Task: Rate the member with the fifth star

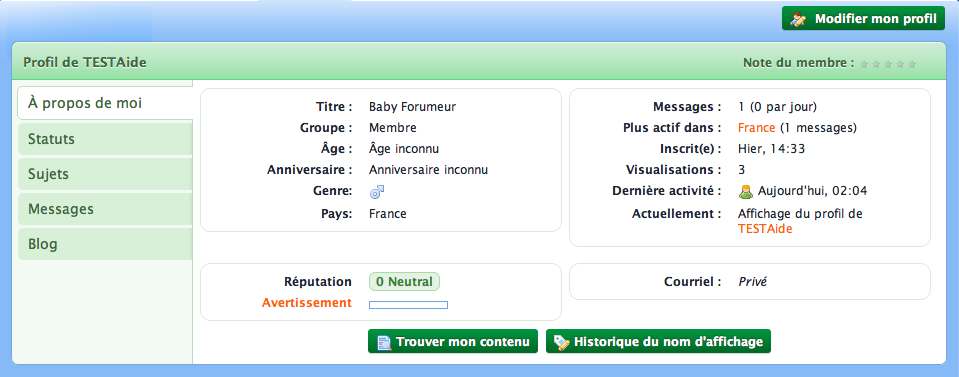Action: pyautogui.click(x=912, y=64)
